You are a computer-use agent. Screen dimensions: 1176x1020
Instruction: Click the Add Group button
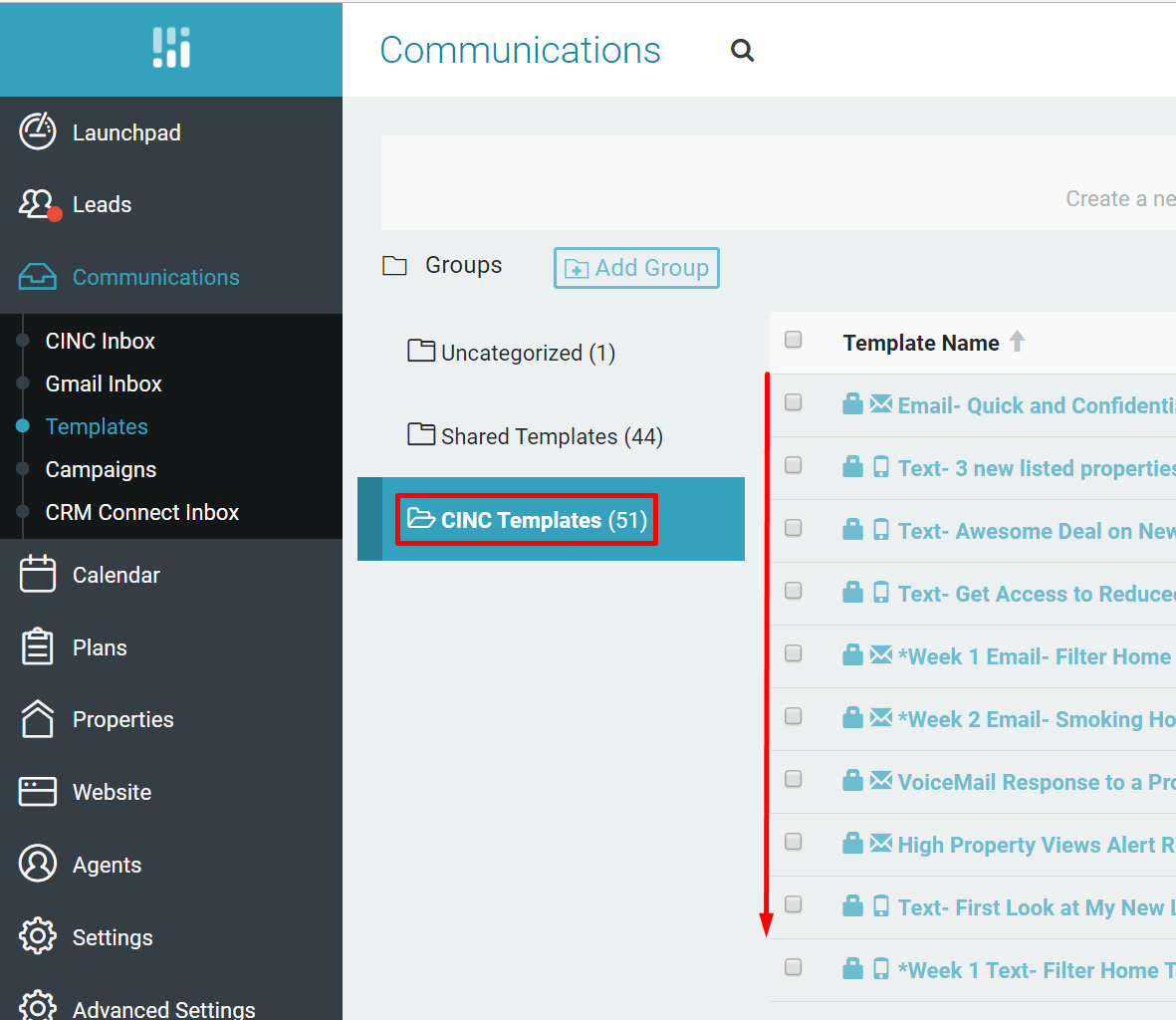click(x=636, y=268)
